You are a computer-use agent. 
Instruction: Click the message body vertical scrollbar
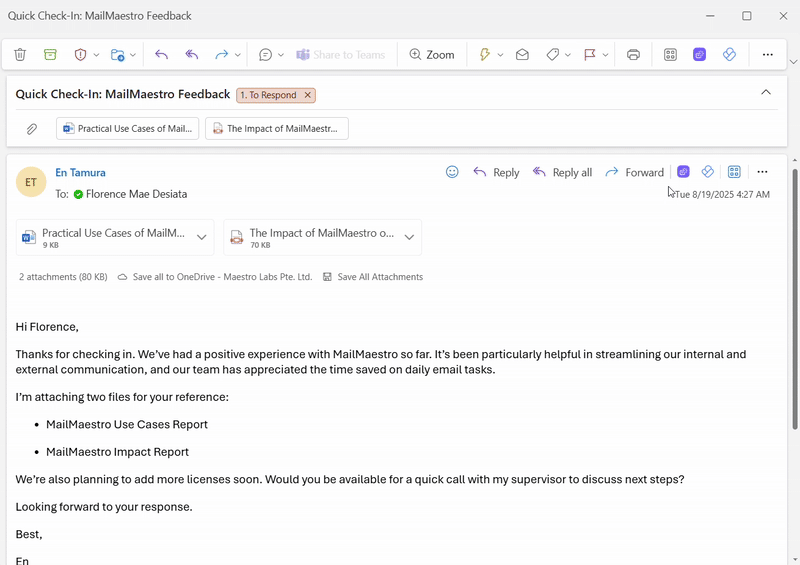pyautogui.click(x=795, y=299)
